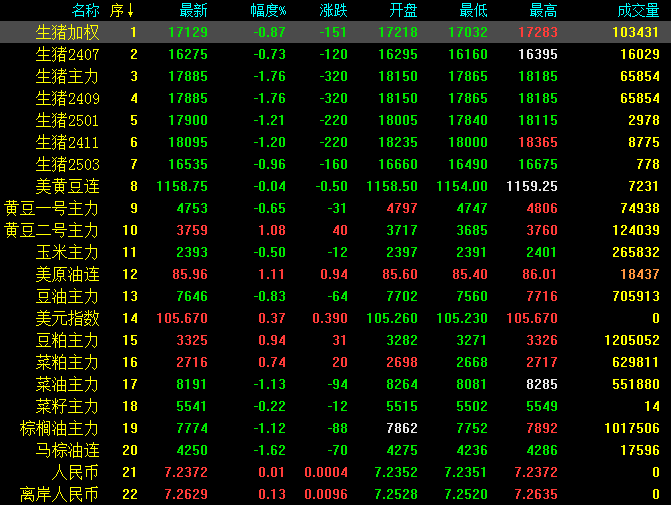Sort by the 最低 column header
This screenshot has width=671, height=505.
click(473, 10)
